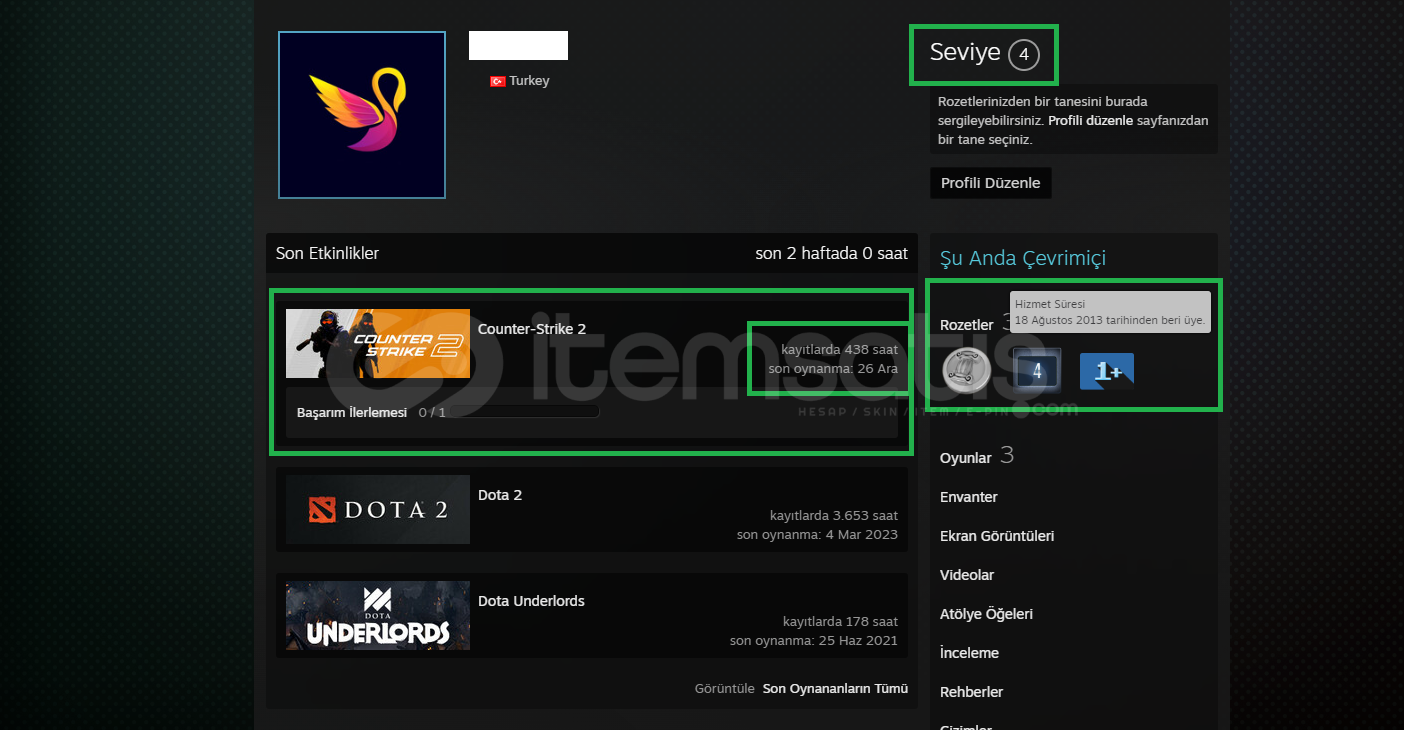This screenshot has width=1404, height=730.
Task: Open the blue 1+ game collector badge
Action: coord(1107,371)
